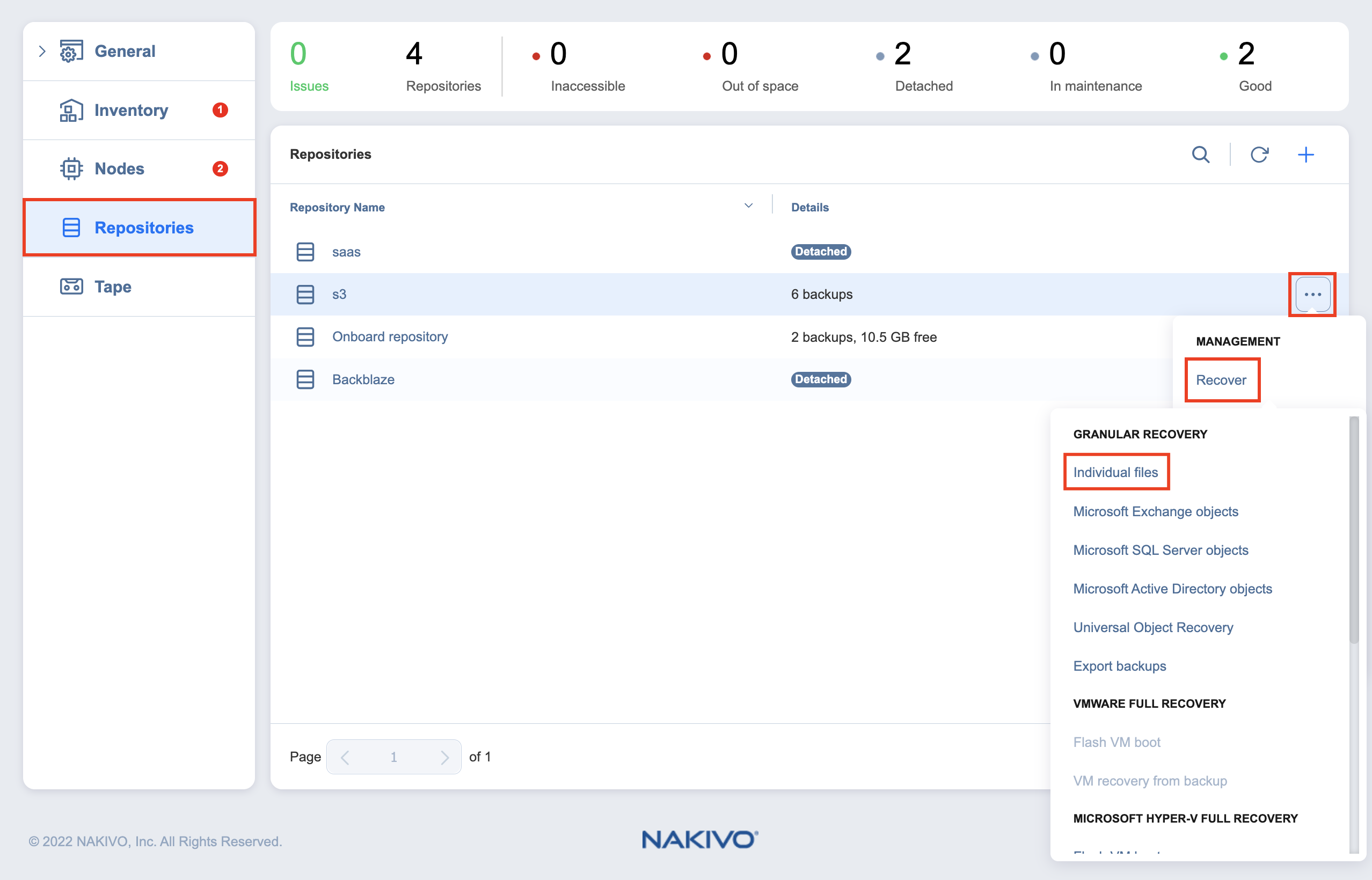This screenshot has width=1372, height=880.
Task: Open the Onboard repository link
Action: coord(390,336)
